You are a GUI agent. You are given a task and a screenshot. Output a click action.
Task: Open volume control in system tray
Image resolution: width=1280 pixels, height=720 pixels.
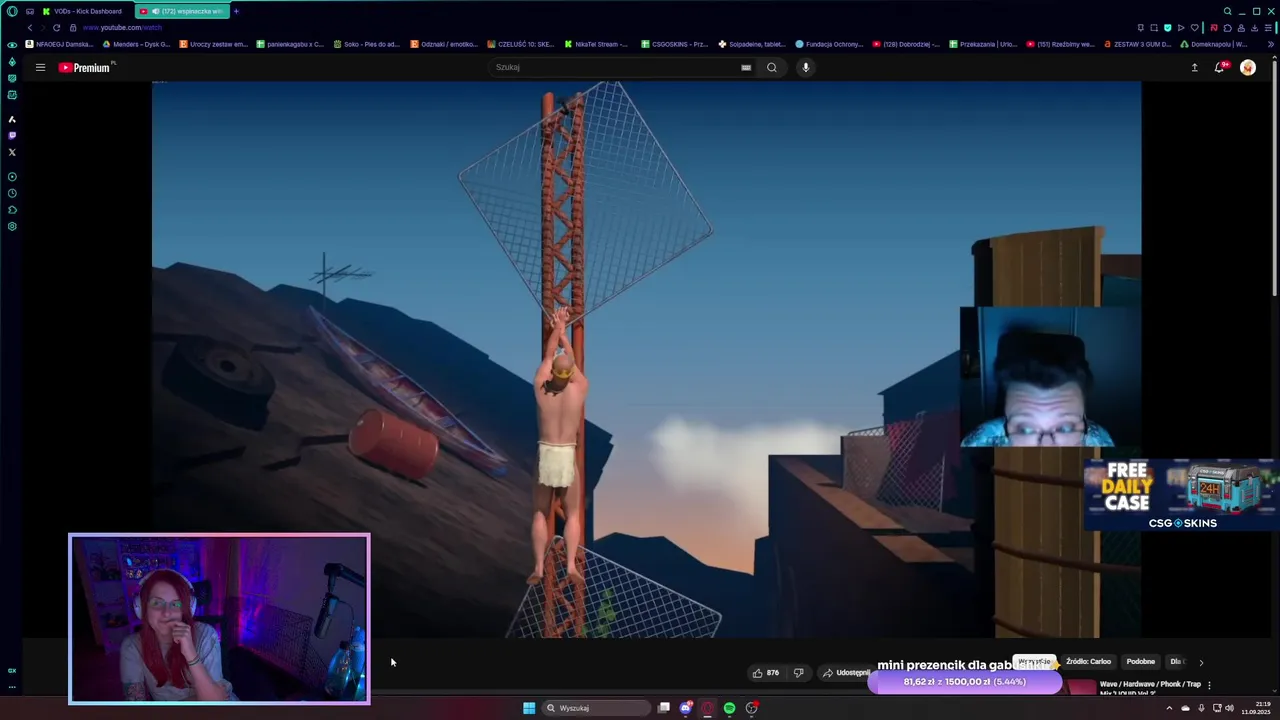point(1229,708)
